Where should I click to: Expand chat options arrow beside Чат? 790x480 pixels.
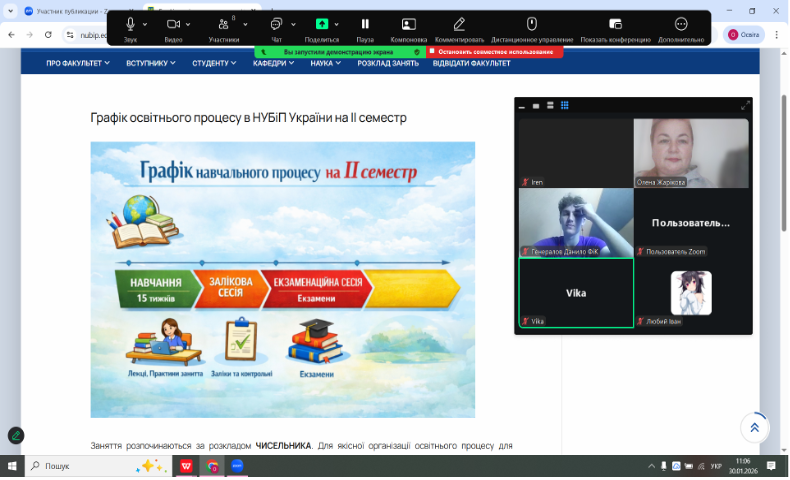pos(293,24)
